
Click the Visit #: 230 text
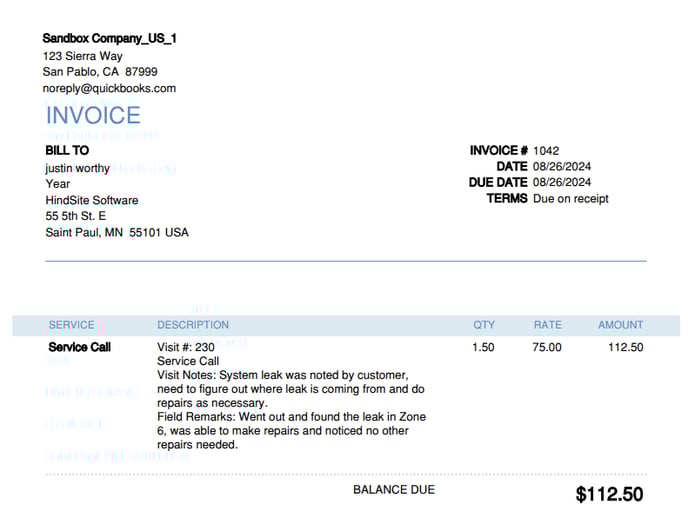(186, 348)
